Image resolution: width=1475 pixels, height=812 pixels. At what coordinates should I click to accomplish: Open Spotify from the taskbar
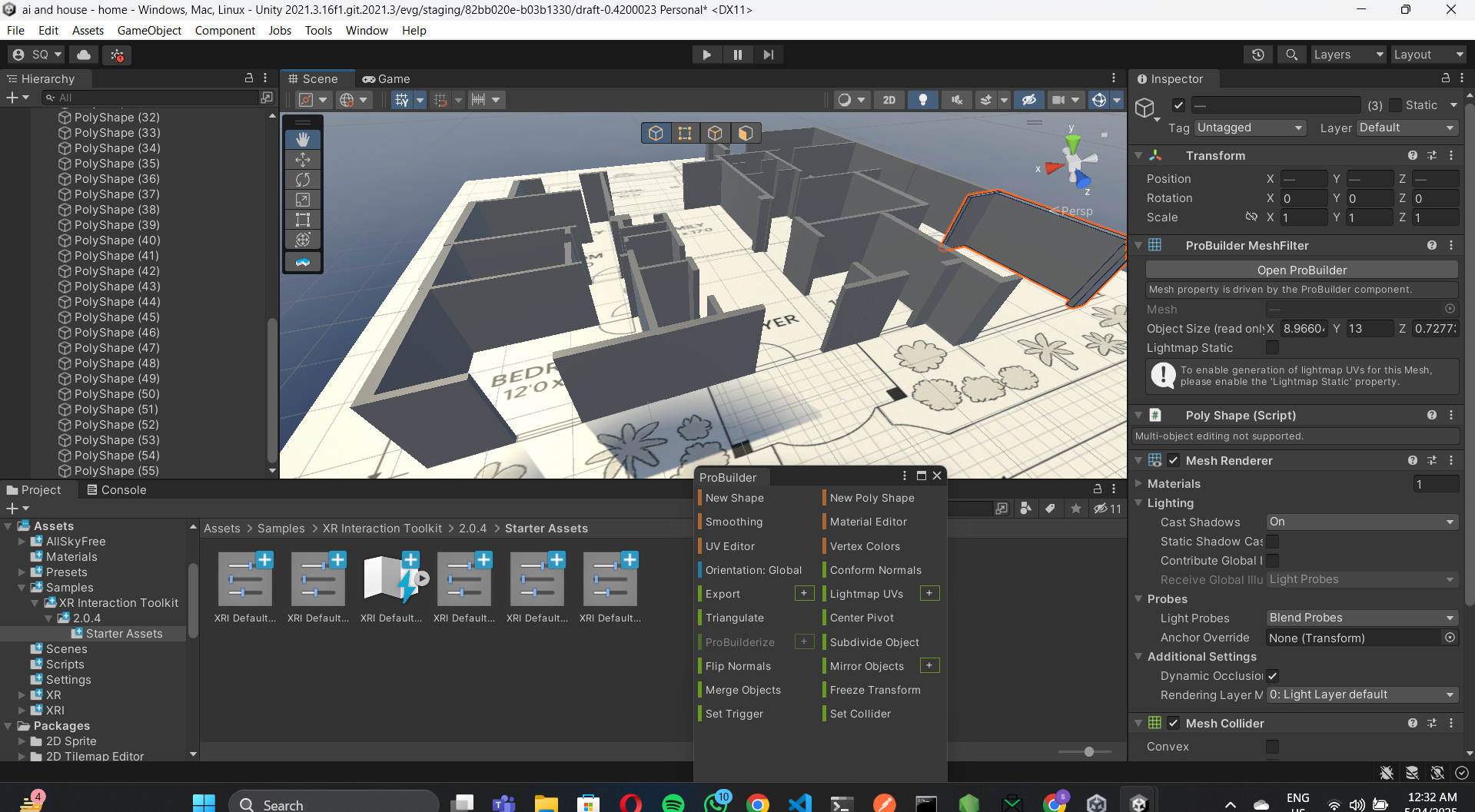click(x=673, y=803)
